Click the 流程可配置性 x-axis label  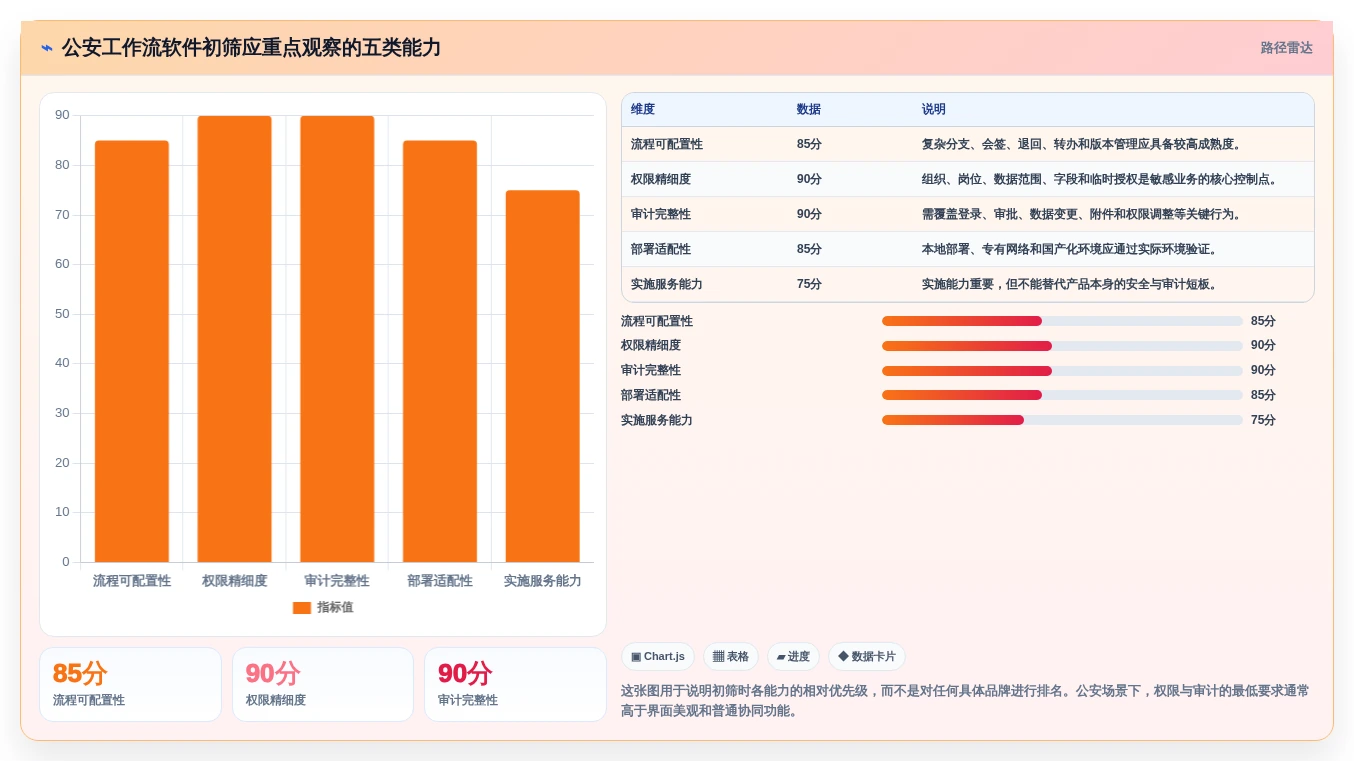click(132, 581)
